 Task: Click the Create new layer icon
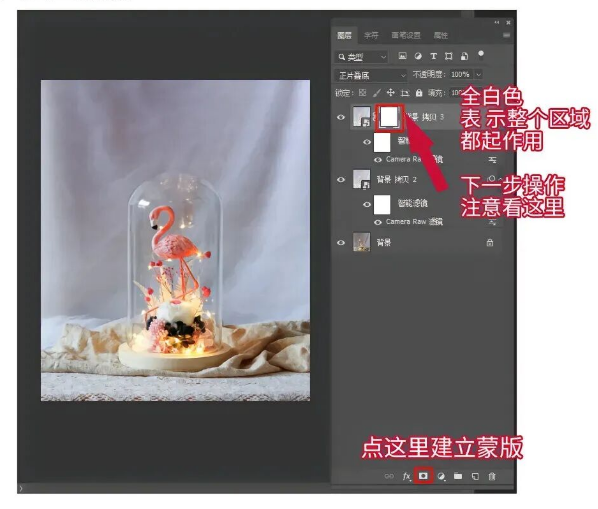click(x=475, y=476)
